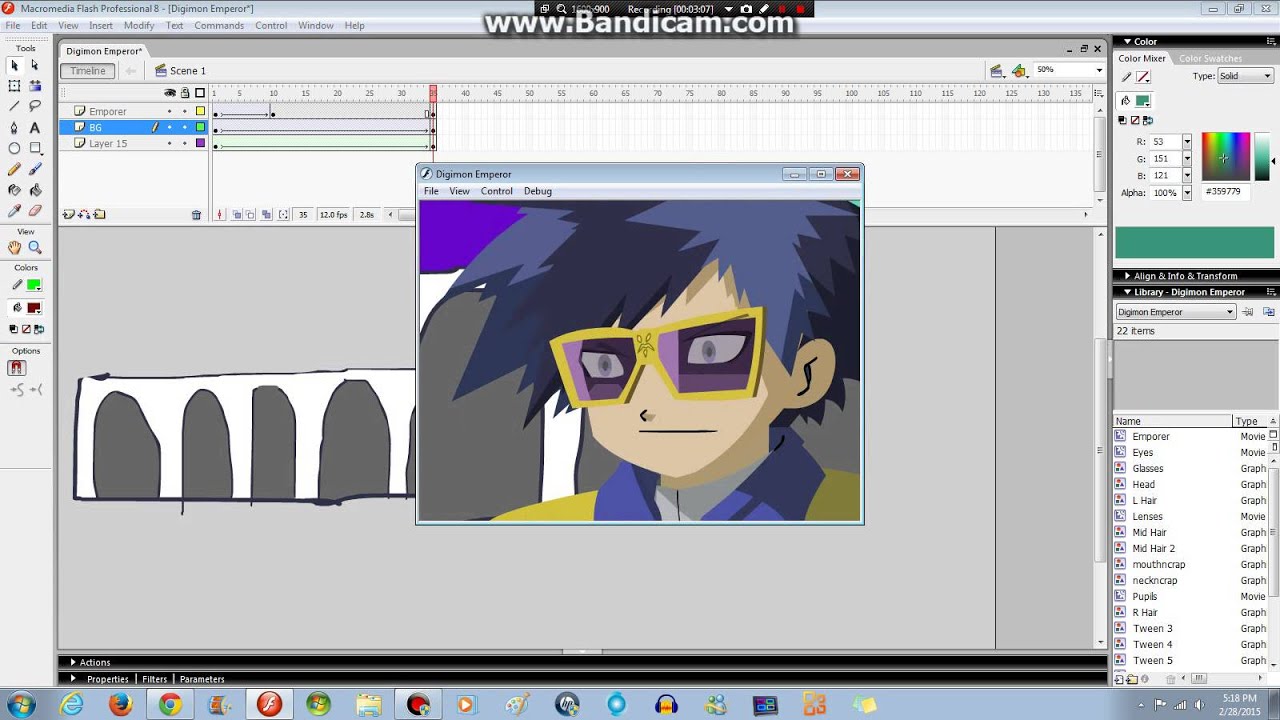This screenshot has height=720, width=1280.
Task: Open the R value slider arrow
Action: point(1187,142)
